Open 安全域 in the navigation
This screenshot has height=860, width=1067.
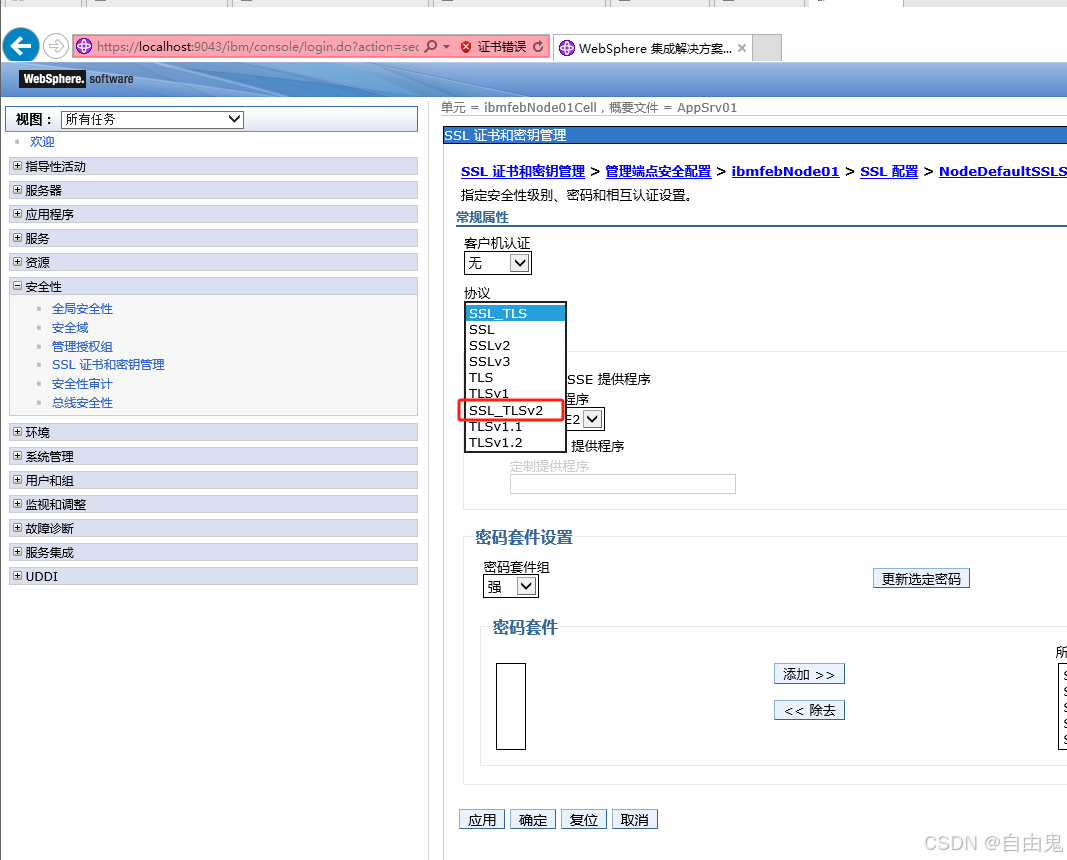[x=70, y=328]
